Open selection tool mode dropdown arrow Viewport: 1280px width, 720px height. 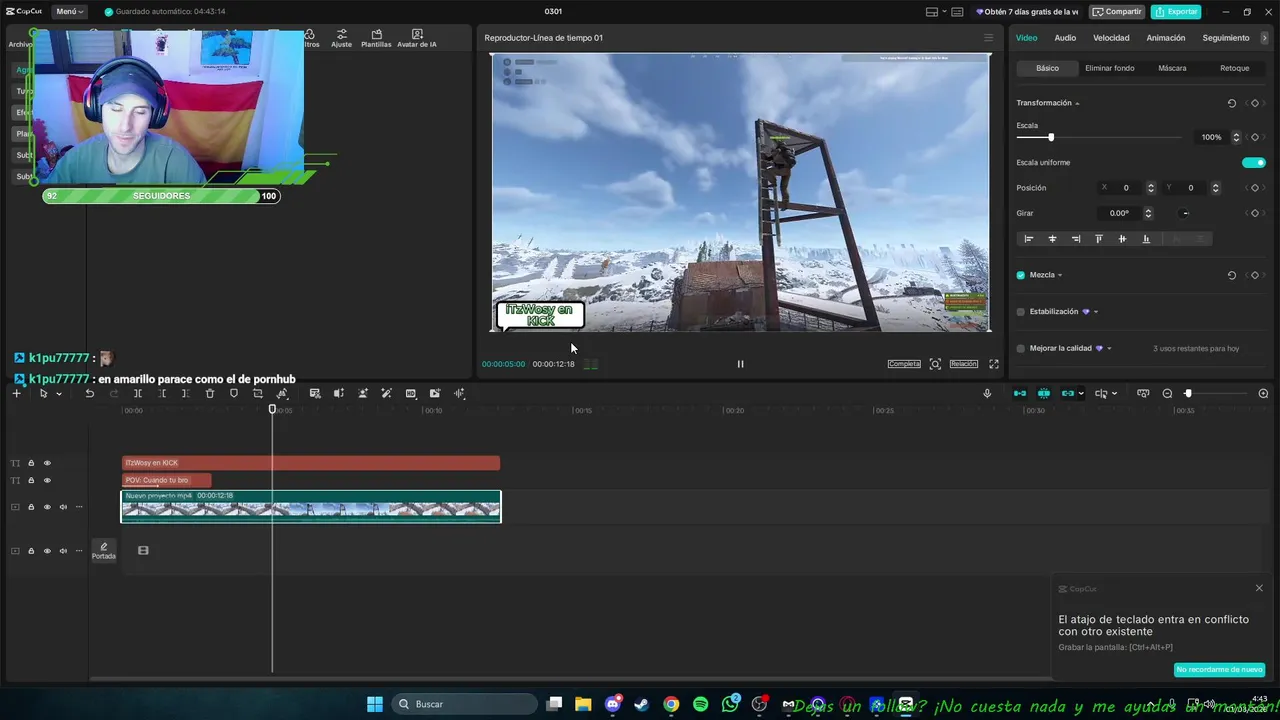click(59, 394)
